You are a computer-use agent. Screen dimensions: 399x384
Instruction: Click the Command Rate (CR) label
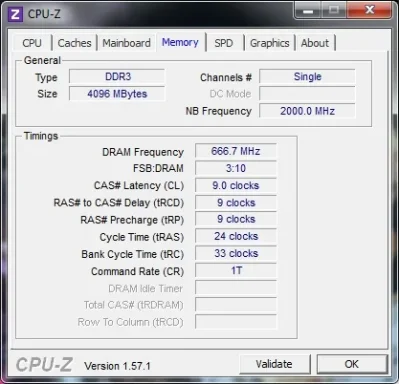coord(138,272)
